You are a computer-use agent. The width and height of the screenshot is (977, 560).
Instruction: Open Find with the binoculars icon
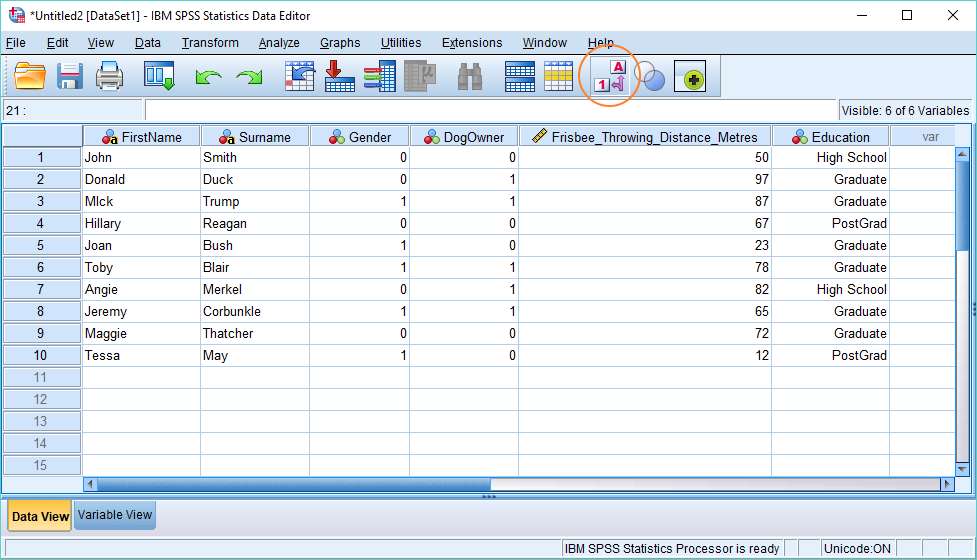point(470,77)
